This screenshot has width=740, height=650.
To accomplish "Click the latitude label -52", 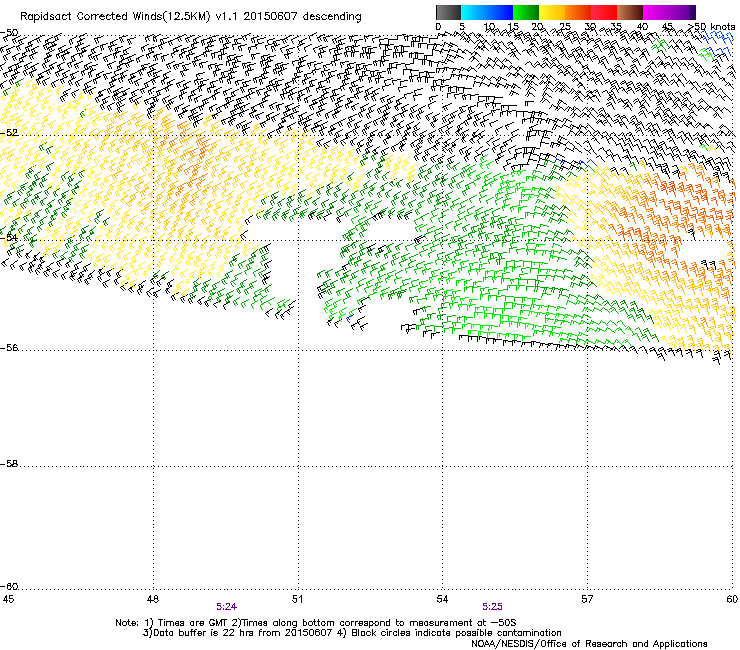I will tap(9, 133).
